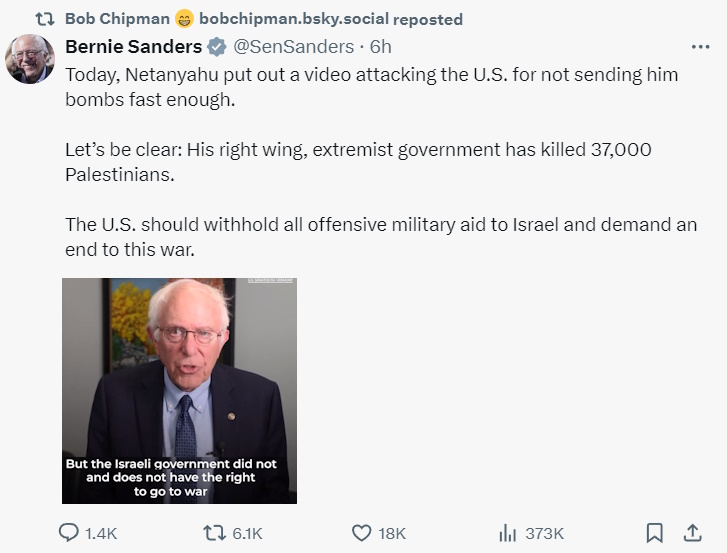This screenshot has width=727, height=553.
Task: Open the three-dot more options menu
Action: pos(700,47)
